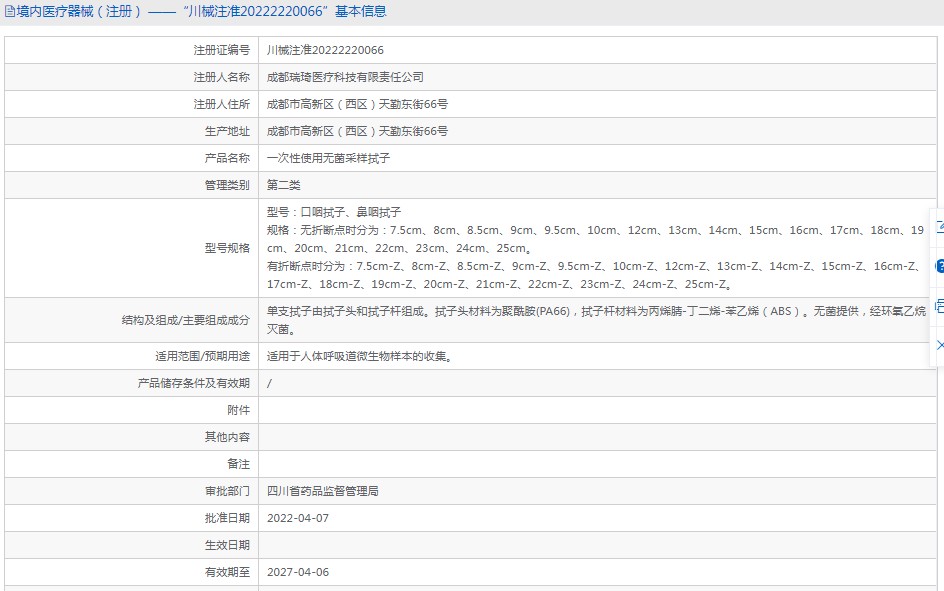The height and width of the screenshot is (591, 944).
Task: Close the floating side toolbar with X
Action: 940,345
